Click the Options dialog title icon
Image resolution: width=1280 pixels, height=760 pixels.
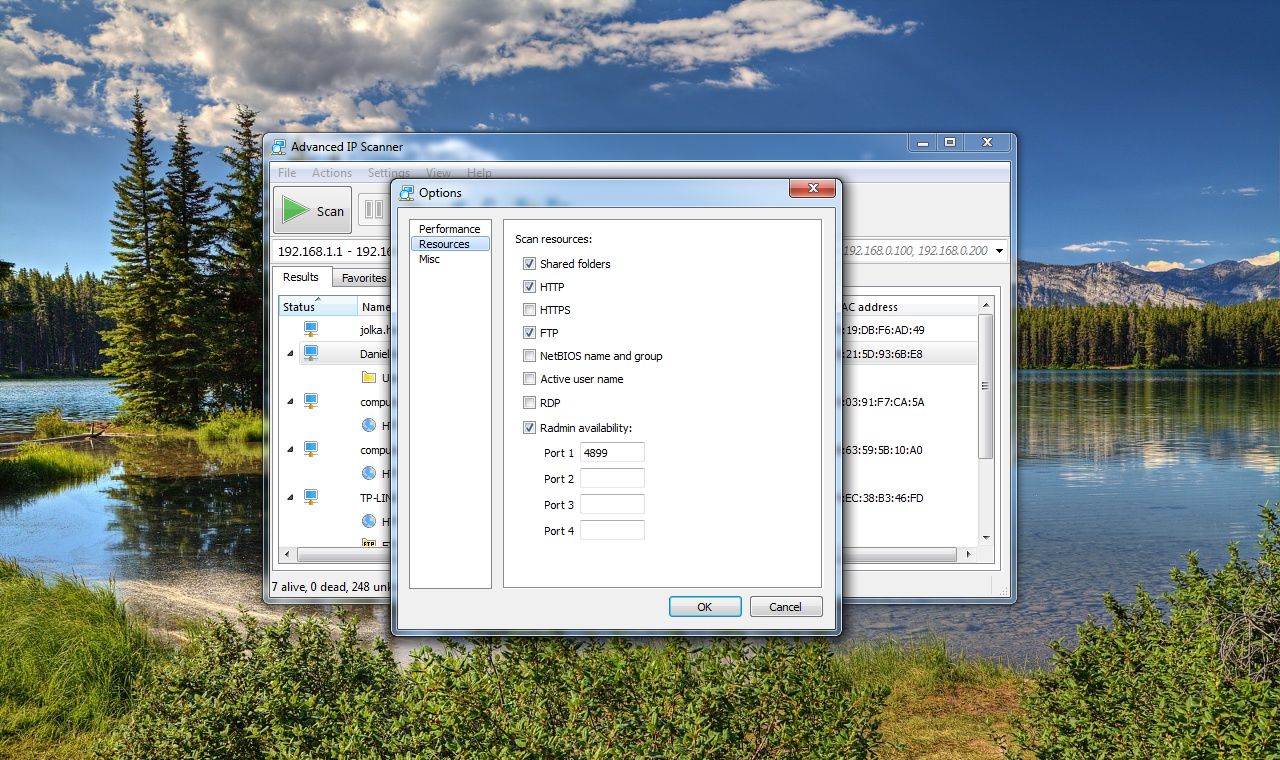[407, 193]
